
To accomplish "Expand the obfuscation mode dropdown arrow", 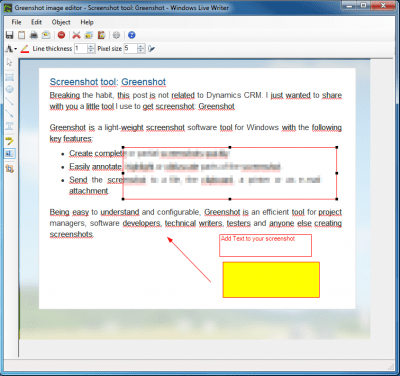I will (x=16, y=49).
